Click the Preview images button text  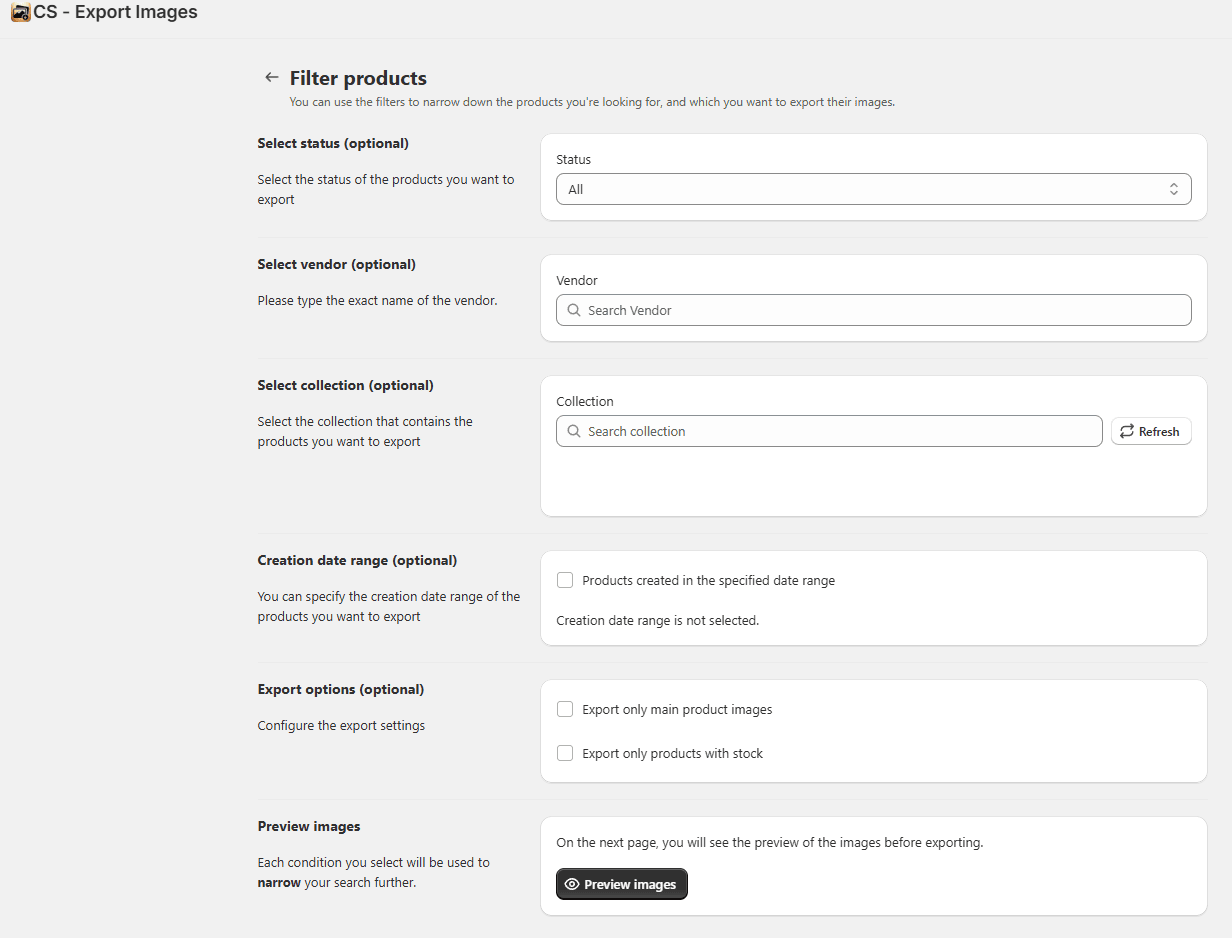[x=630, y=884]
